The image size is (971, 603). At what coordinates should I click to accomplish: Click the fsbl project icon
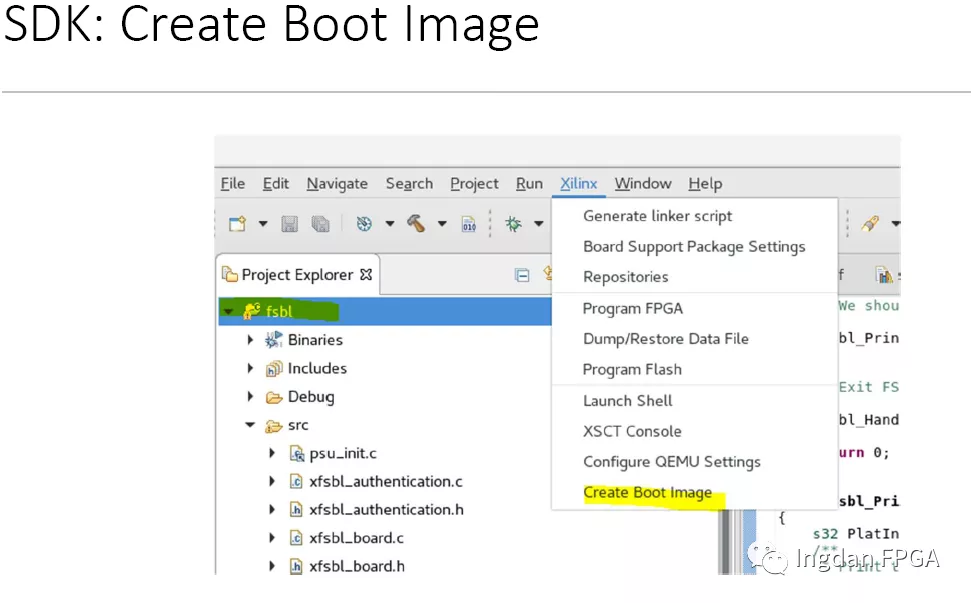point(251,311)
